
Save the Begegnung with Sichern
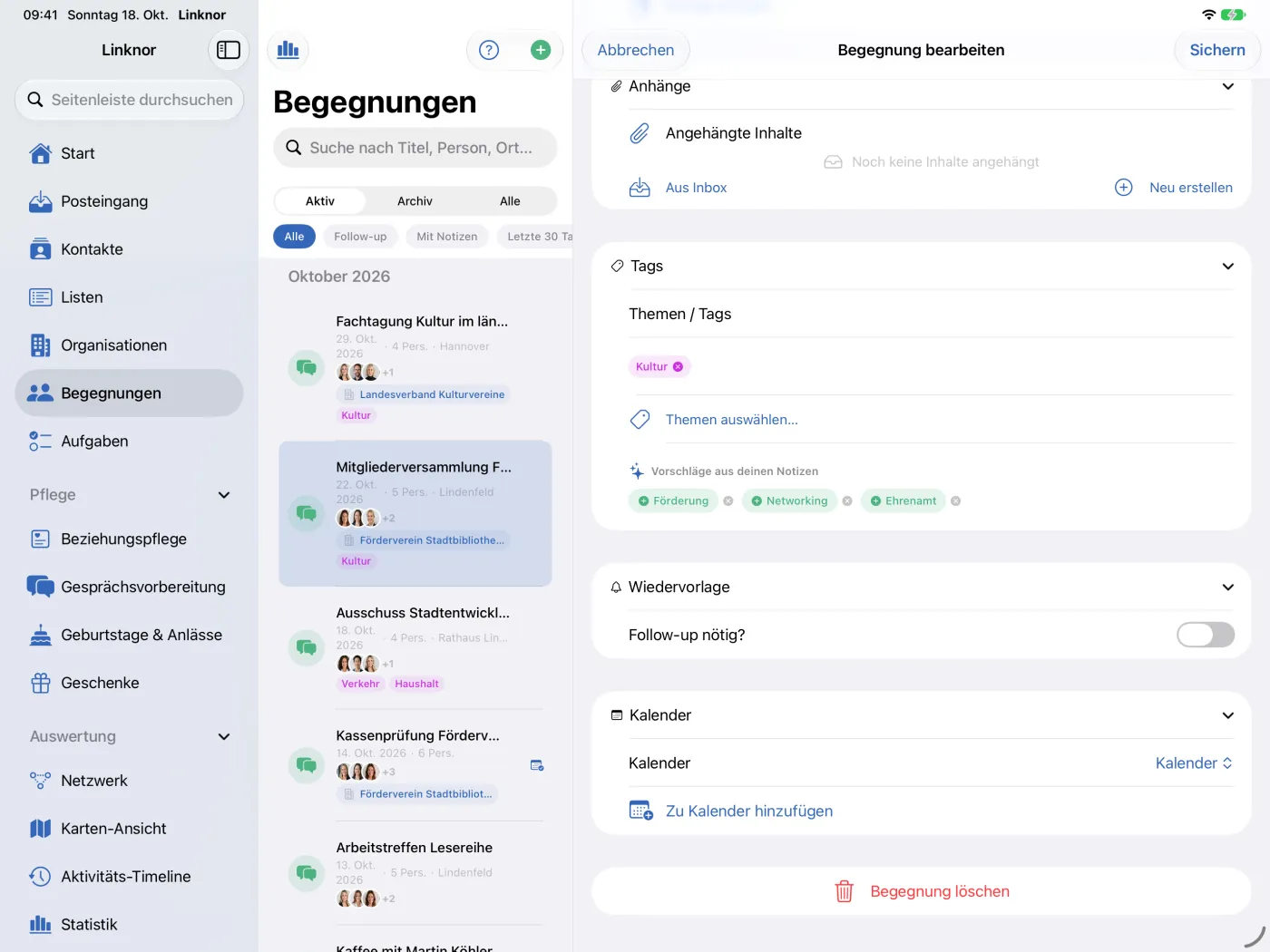coord(1217,50)
